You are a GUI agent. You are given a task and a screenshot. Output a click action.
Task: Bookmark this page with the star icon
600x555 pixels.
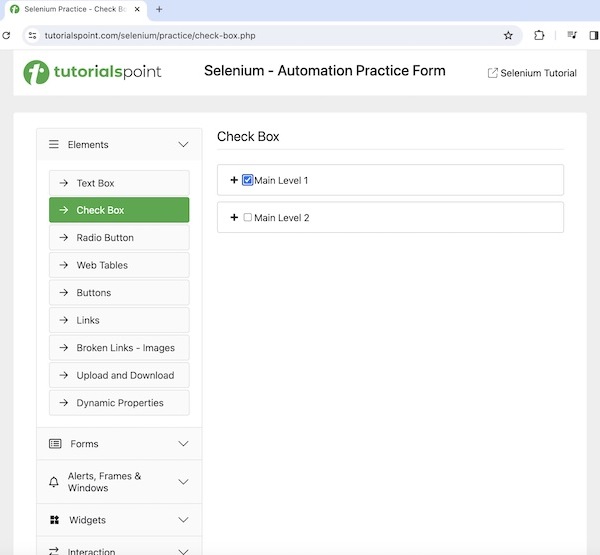click(x=508, y=35)
